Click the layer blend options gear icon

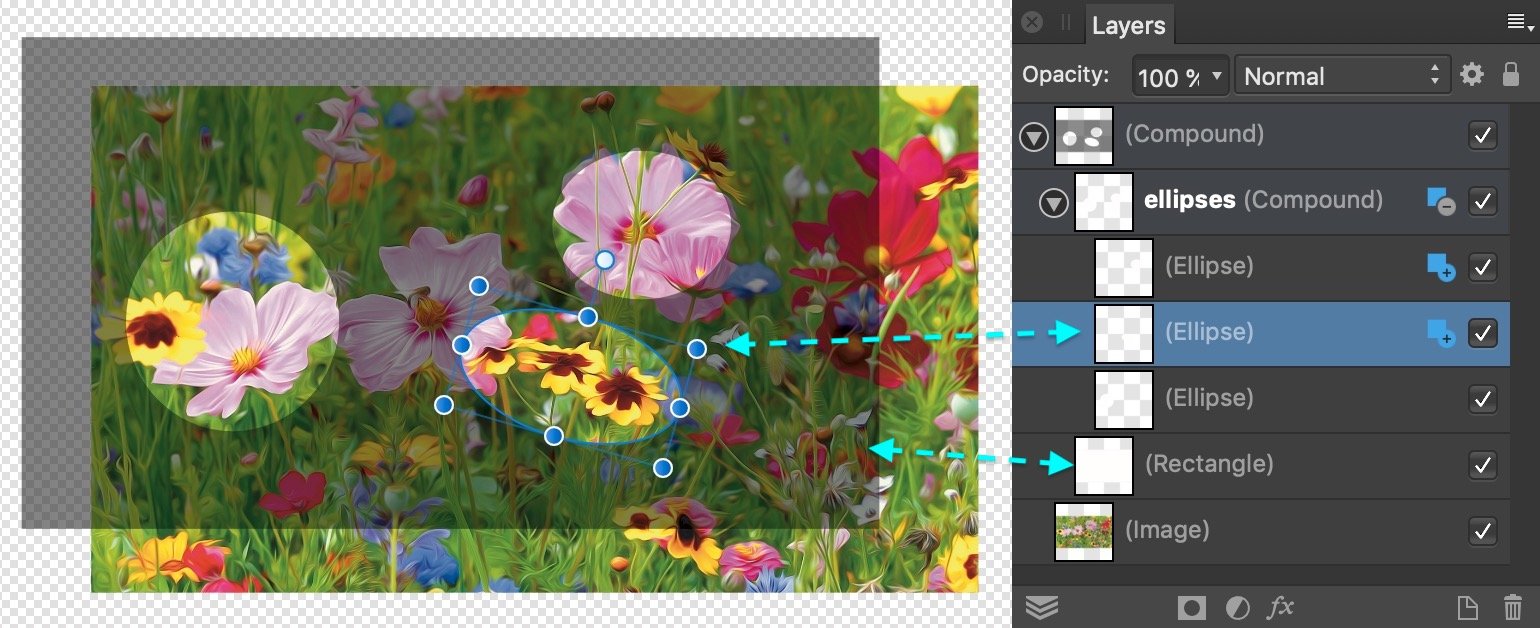1471,75
